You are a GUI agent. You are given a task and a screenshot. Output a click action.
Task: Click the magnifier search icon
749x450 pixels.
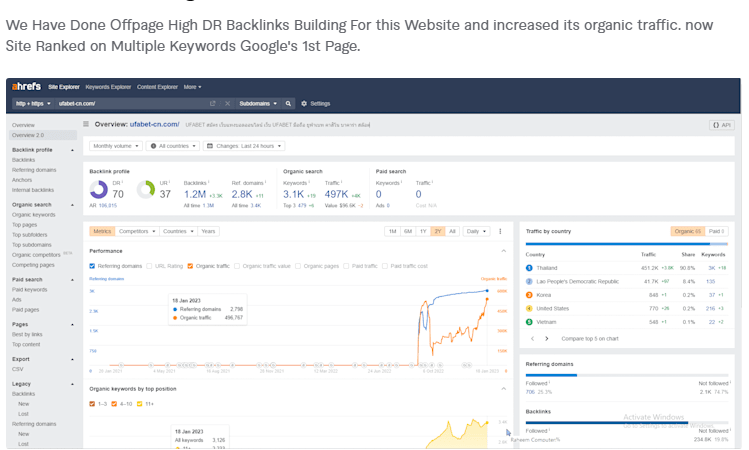click(289, 103)
